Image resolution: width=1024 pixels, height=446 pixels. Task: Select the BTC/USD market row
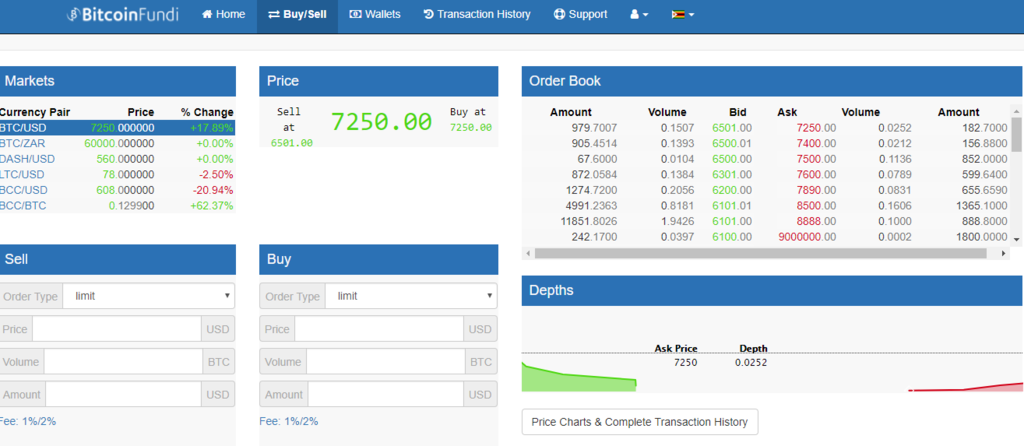(x=117, y=128)
